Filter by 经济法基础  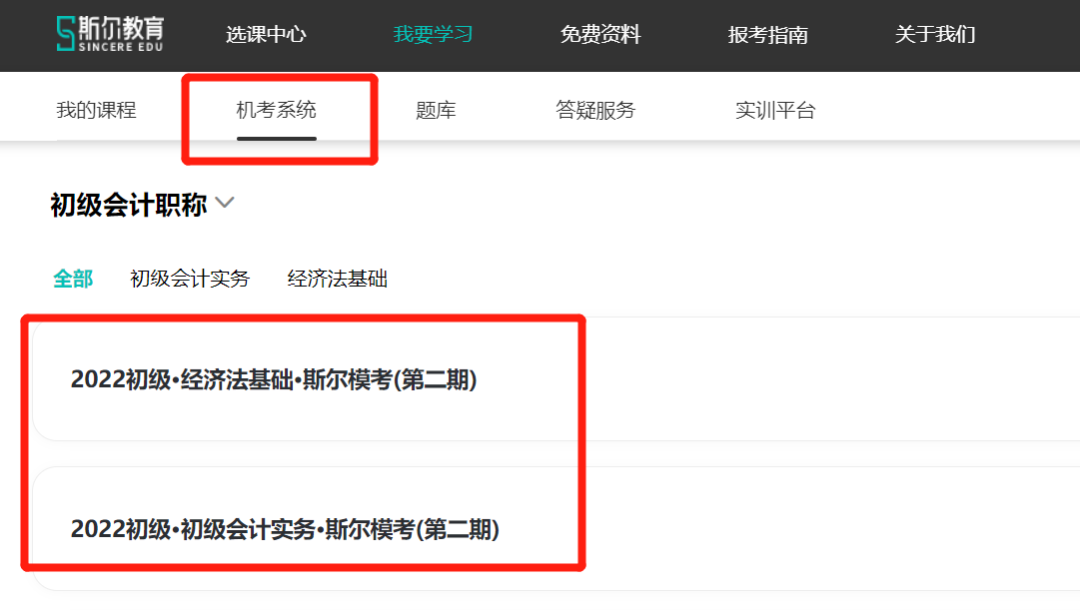click(x=338, y=279)
